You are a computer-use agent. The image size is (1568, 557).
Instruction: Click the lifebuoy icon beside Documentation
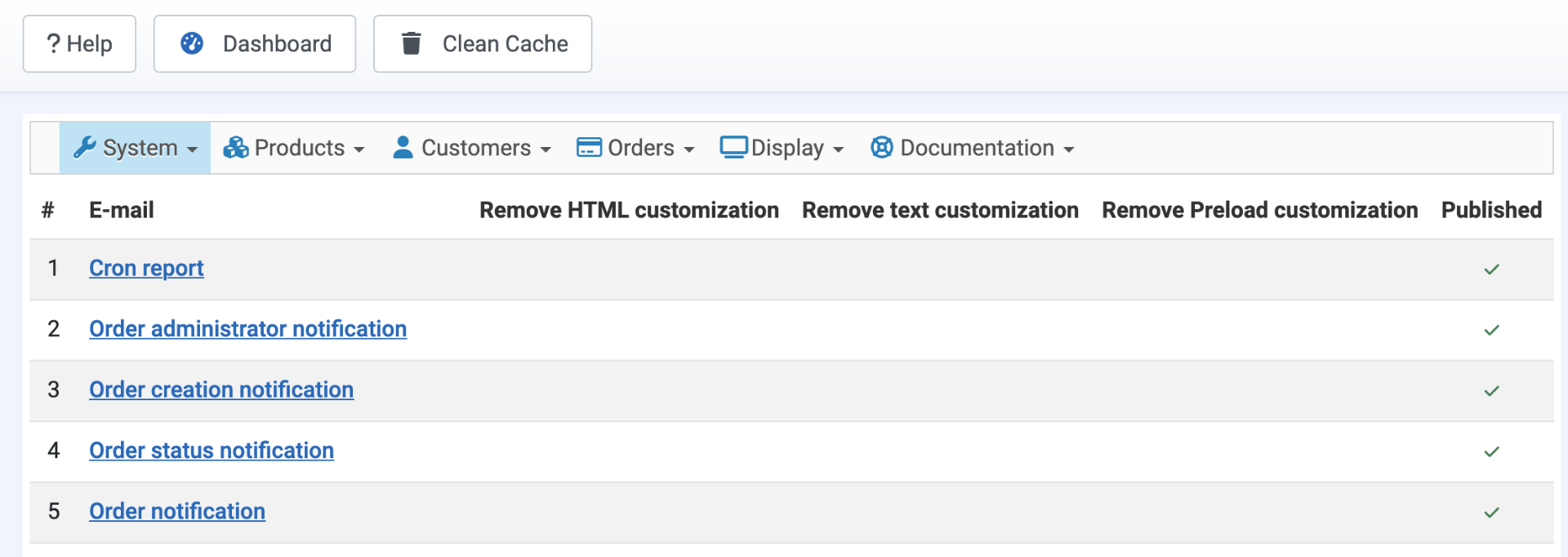pyautogui.click(x=882, y=147)
